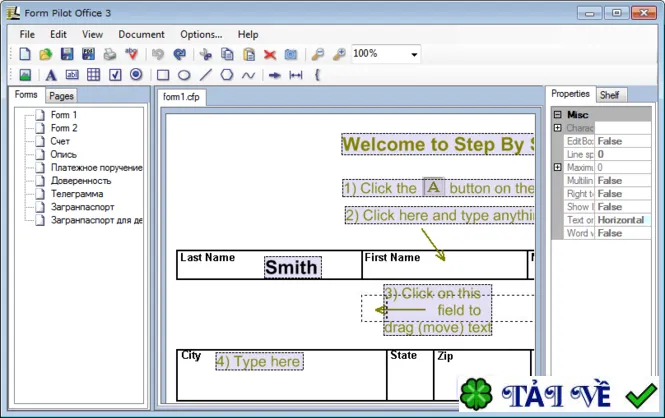Select the Polygon shape tool
Viewport: 665px width, 418px height.
pyautogui.click(x=227, y=75)
